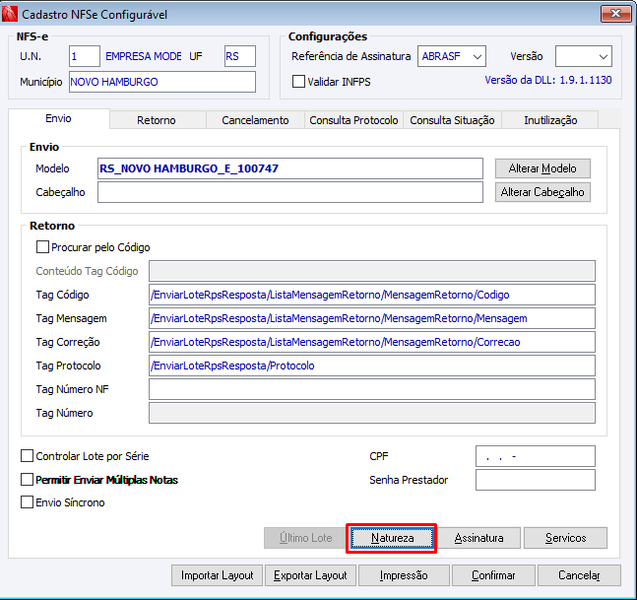Click into the UF field showing RS
The height and width of the screenshot is (600, 637).
(x=240, y=56)
